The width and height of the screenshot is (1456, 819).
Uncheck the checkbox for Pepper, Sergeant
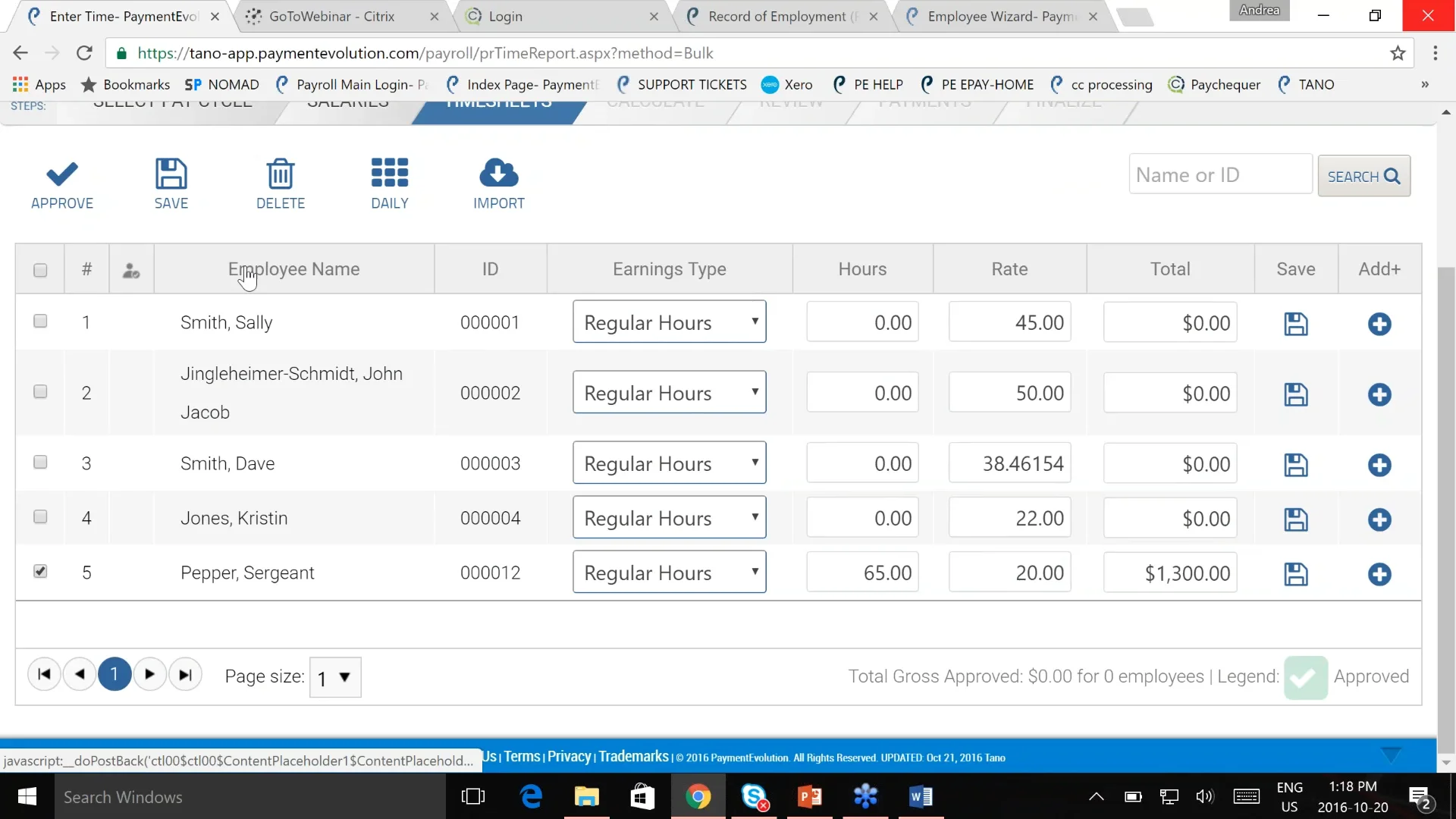[x=40, y=572]
